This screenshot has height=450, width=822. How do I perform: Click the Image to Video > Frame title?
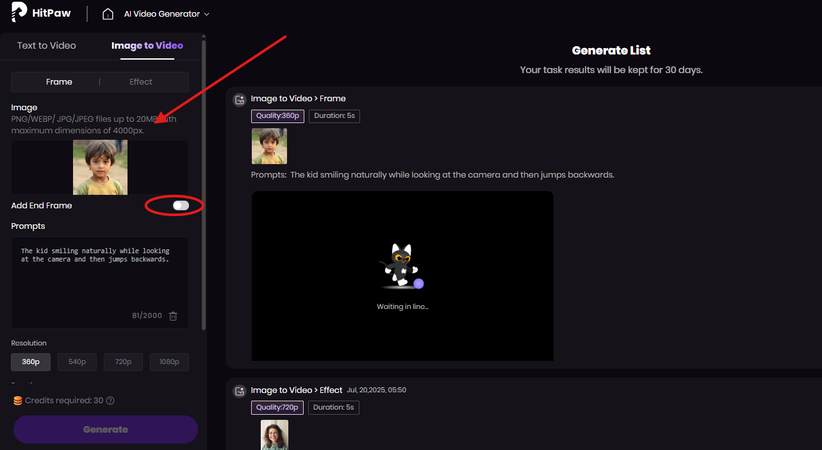point(298,99)
